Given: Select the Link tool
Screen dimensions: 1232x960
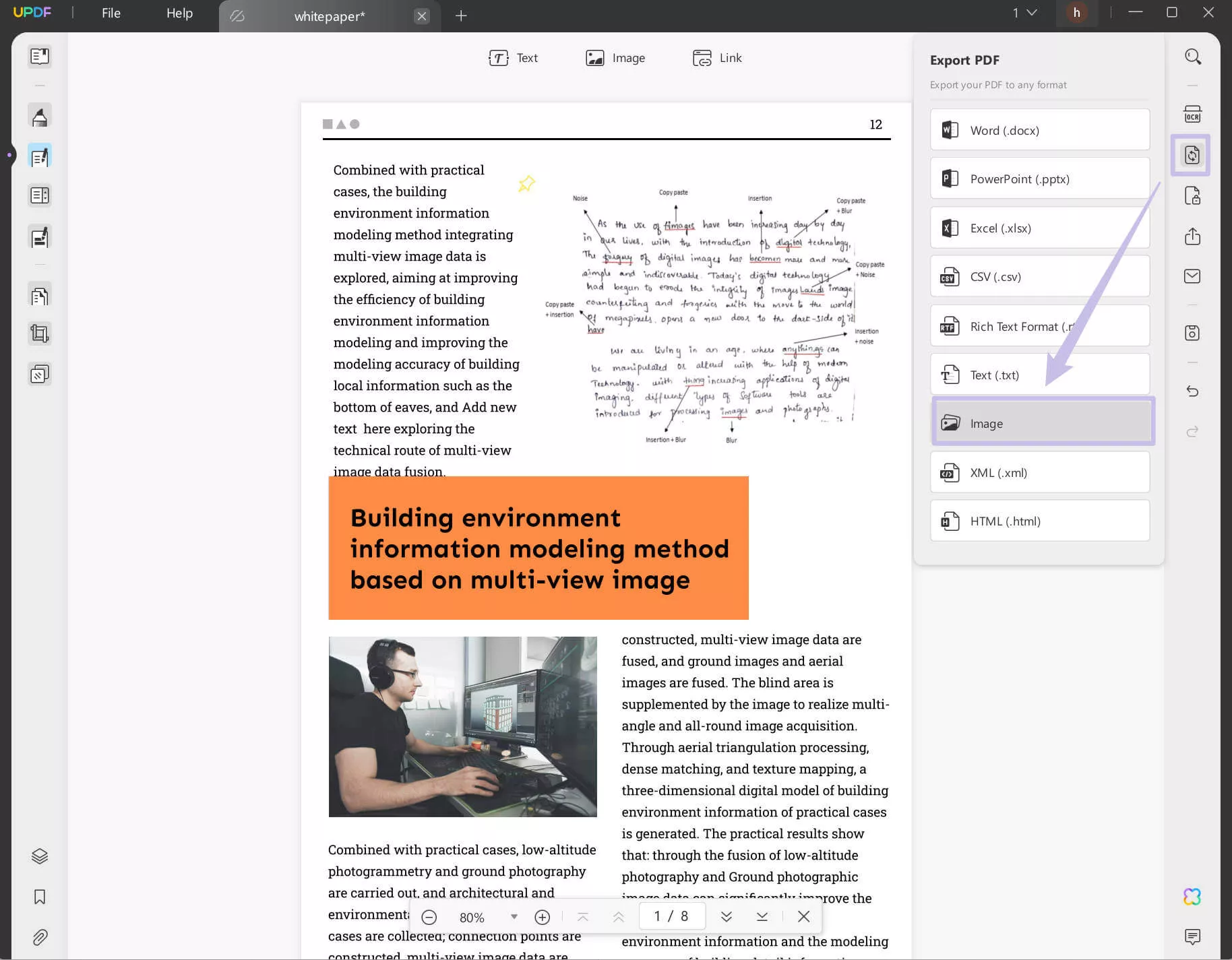Looking at the screenshot, I should 717,58.
